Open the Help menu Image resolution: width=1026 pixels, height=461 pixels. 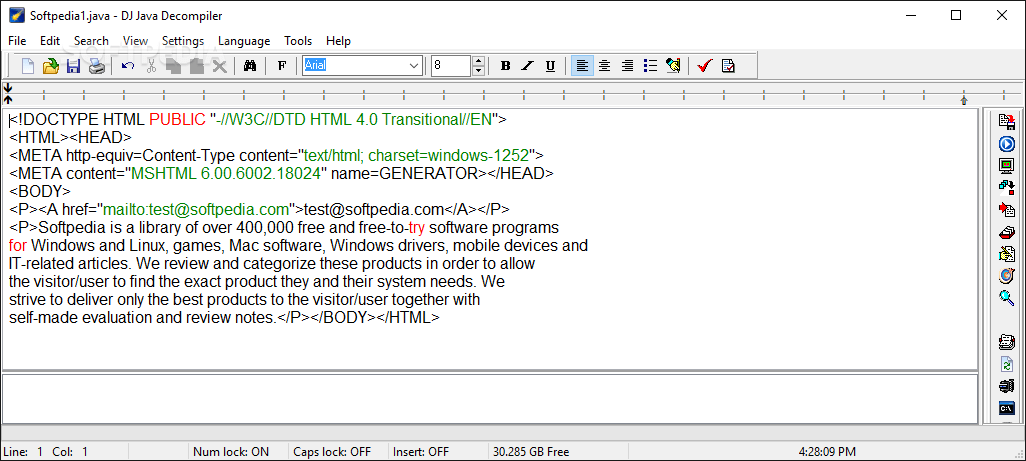[338, 41]
